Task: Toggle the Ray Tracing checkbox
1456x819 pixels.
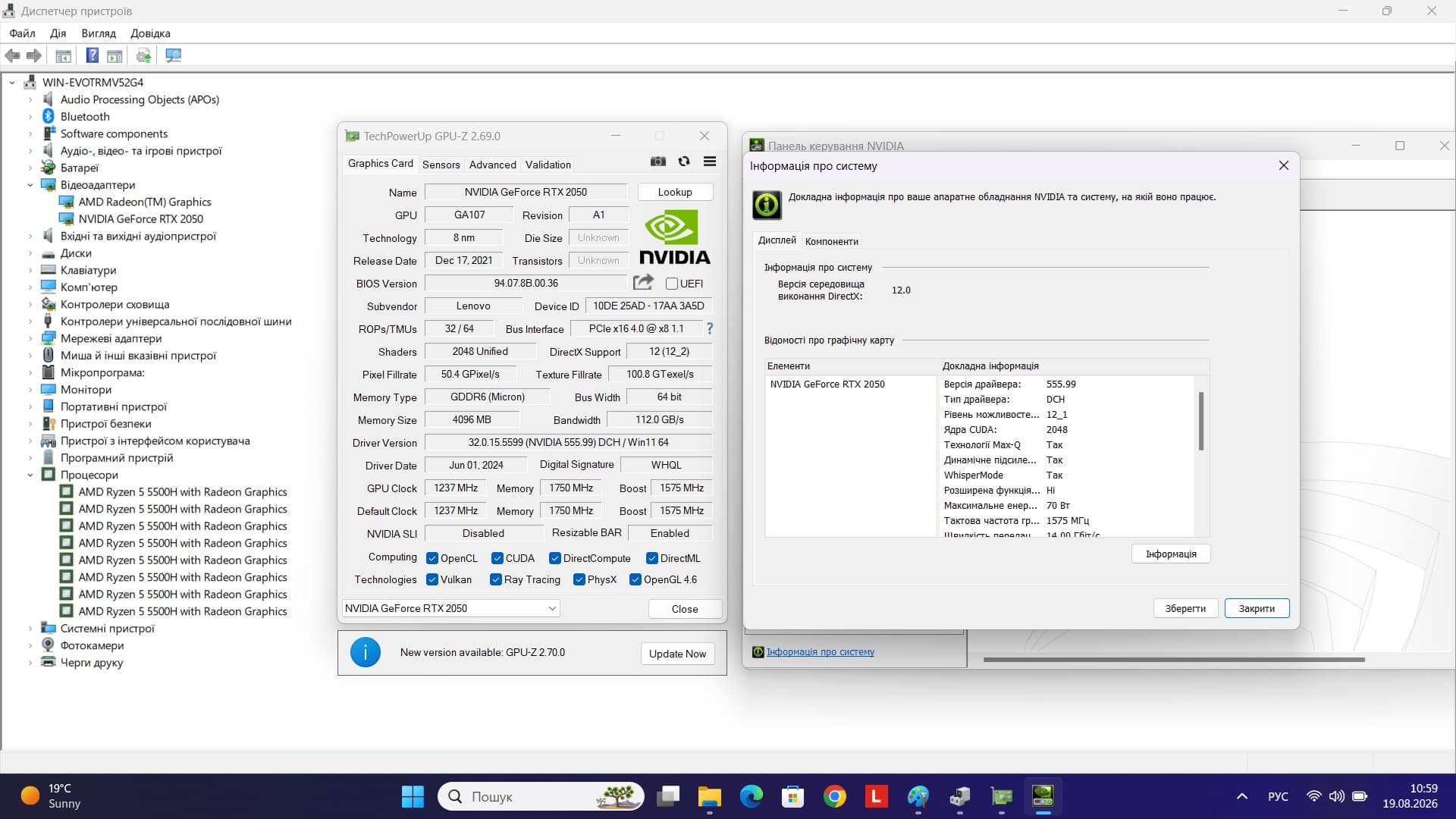Action: click(496, 579)
